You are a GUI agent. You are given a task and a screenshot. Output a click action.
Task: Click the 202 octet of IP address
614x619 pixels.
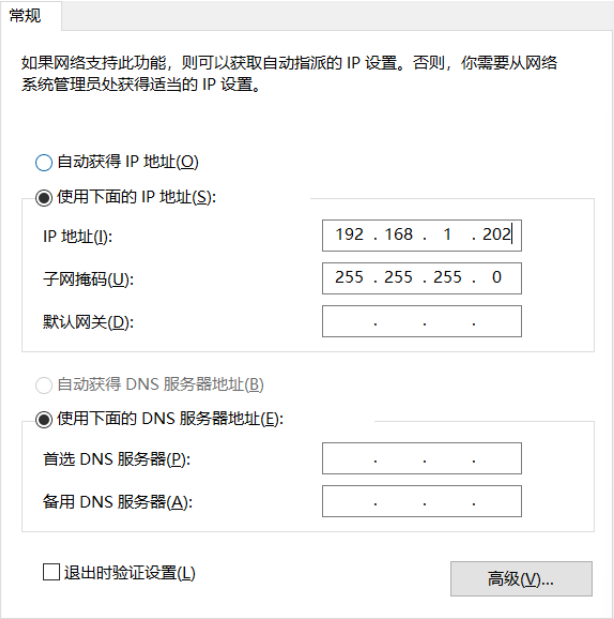495,236
